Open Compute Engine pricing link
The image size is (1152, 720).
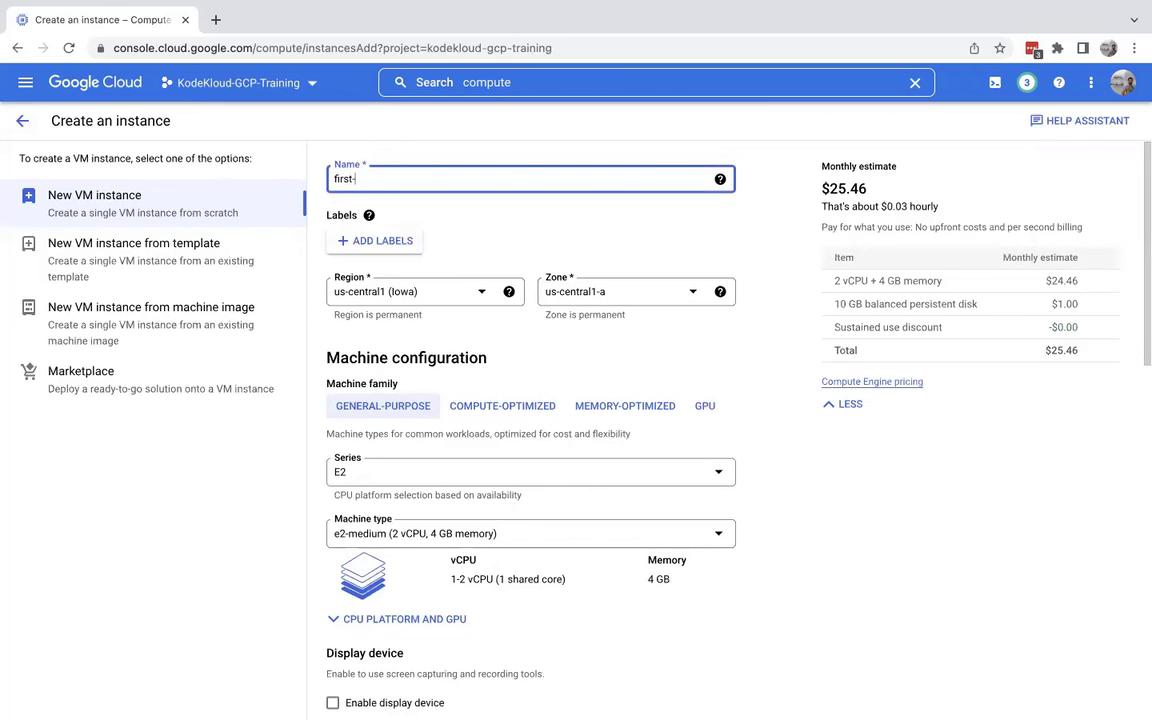tap(872, 382)
